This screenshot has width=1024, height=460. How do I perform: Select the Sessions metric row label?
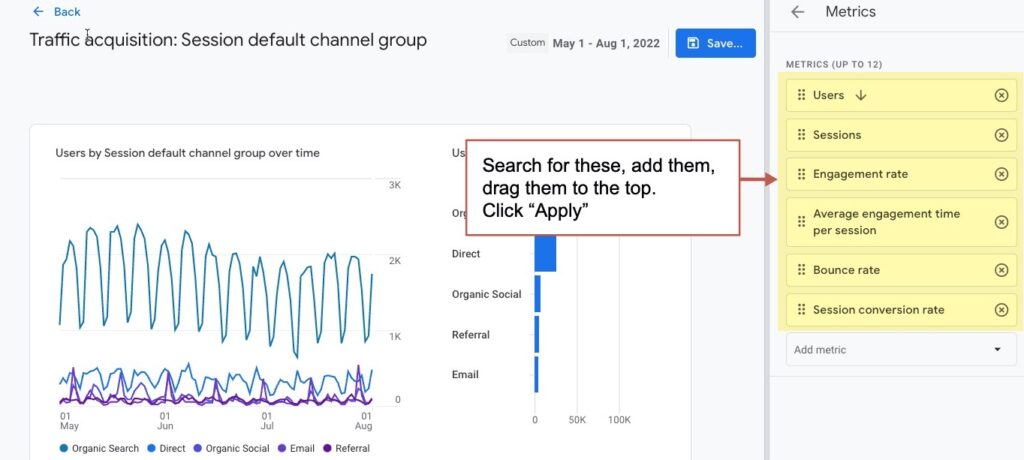click(x=837, y=135)
